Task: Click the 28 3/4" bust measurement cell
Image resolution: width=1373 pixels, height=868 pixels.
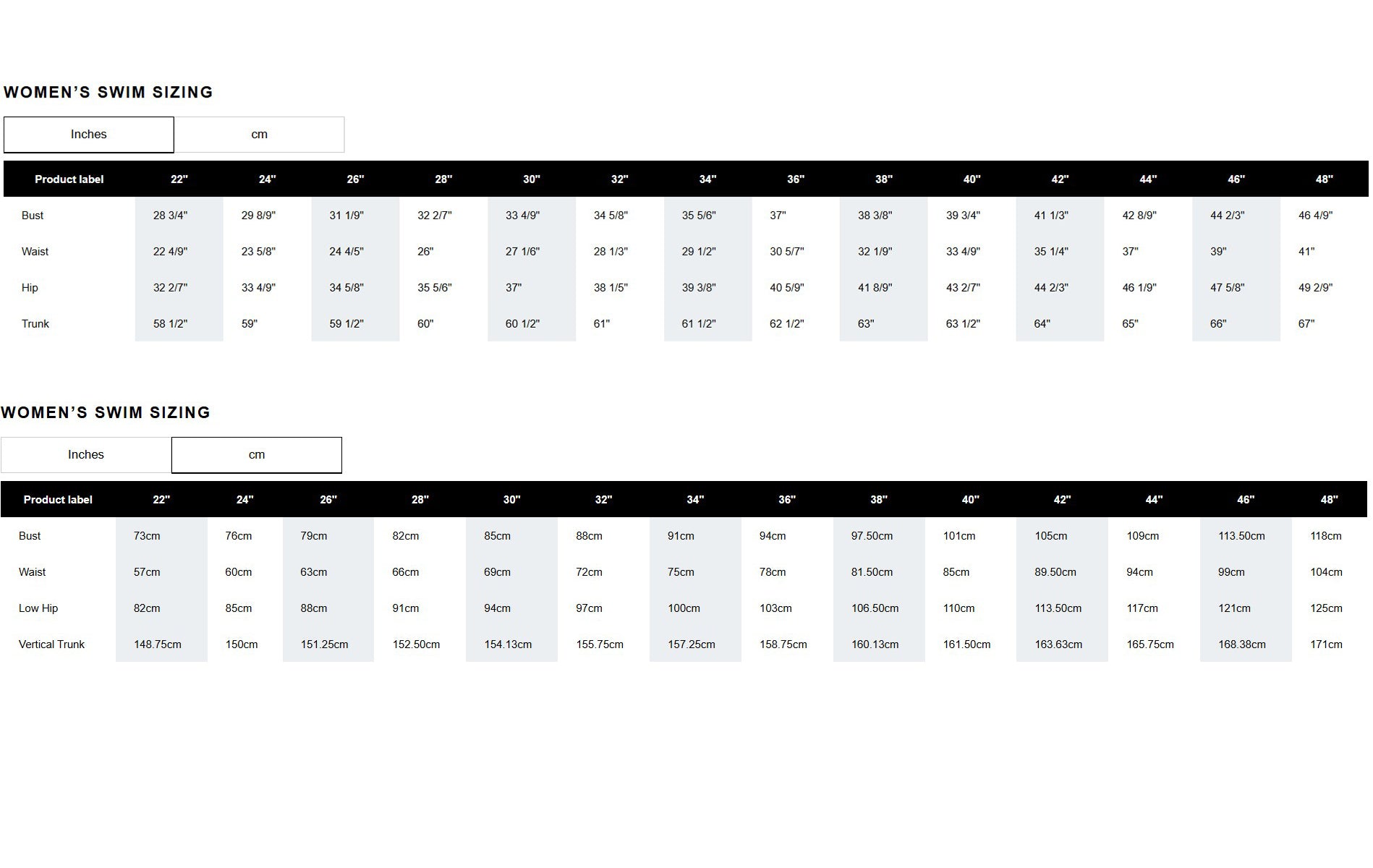Action: pyautogui.click(x=170, y=216)
